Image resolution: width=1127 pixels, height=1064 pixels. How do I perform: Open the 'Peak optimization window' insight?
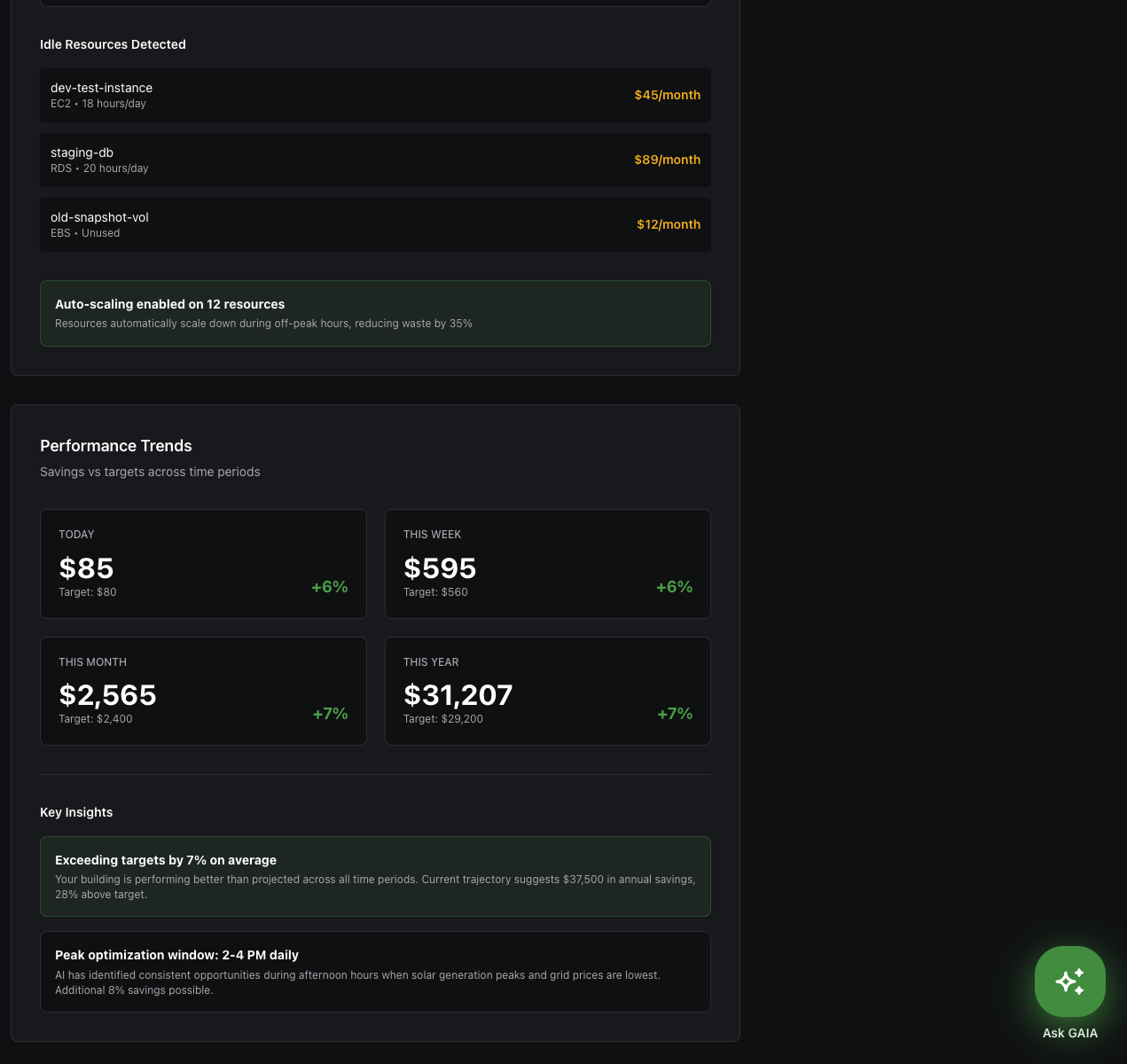pos(375,971)
